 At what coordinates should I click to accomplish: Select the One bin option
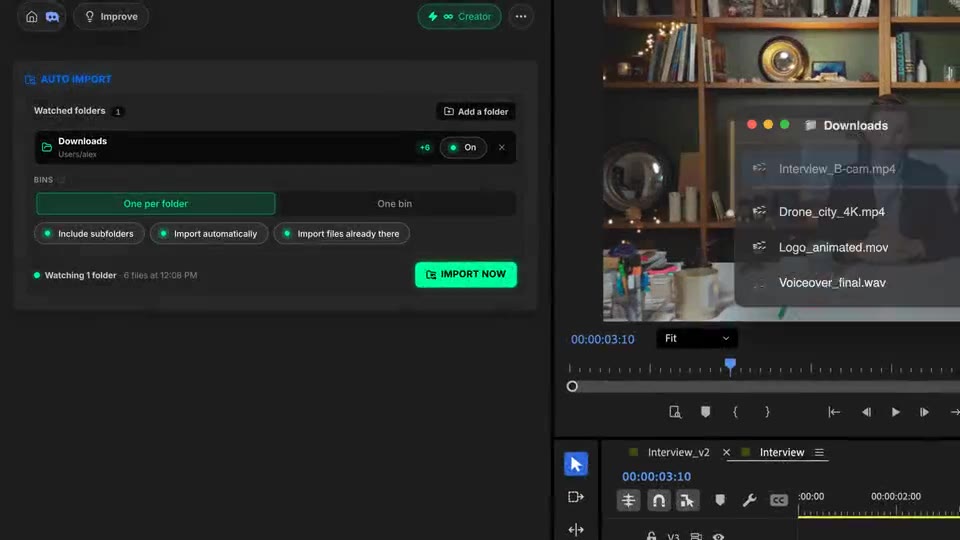(x=395, y=204)
